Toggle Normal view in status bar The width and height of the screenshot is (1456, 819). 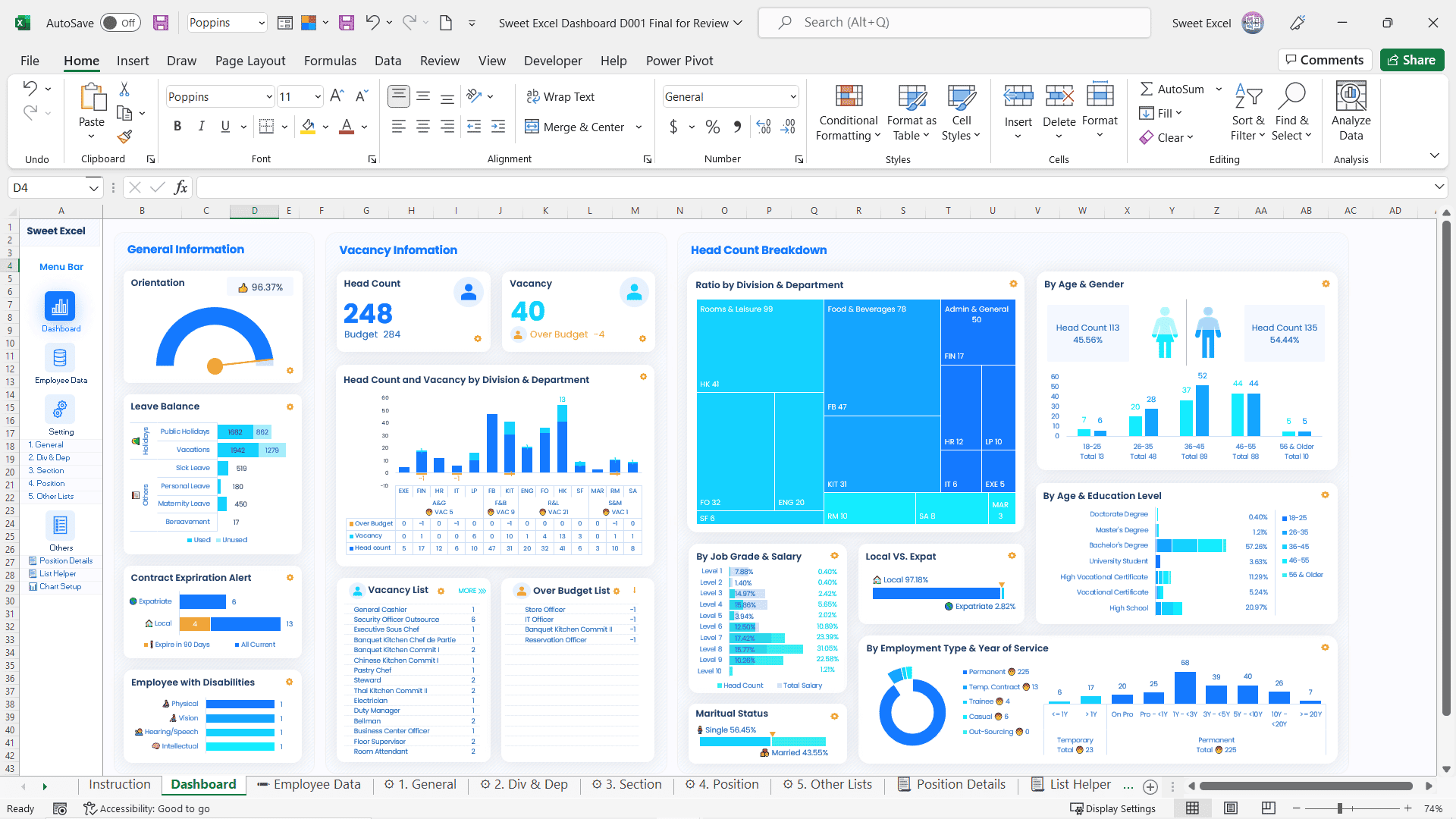pos(1193,808)
